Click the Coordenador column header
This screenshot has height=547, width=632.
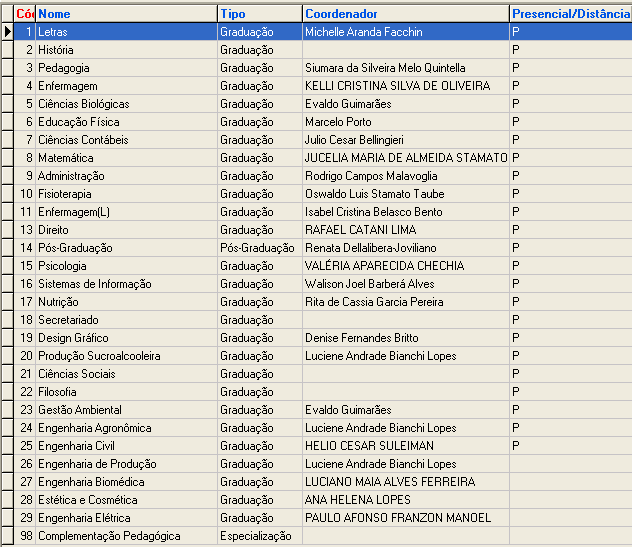pos(405,14)
